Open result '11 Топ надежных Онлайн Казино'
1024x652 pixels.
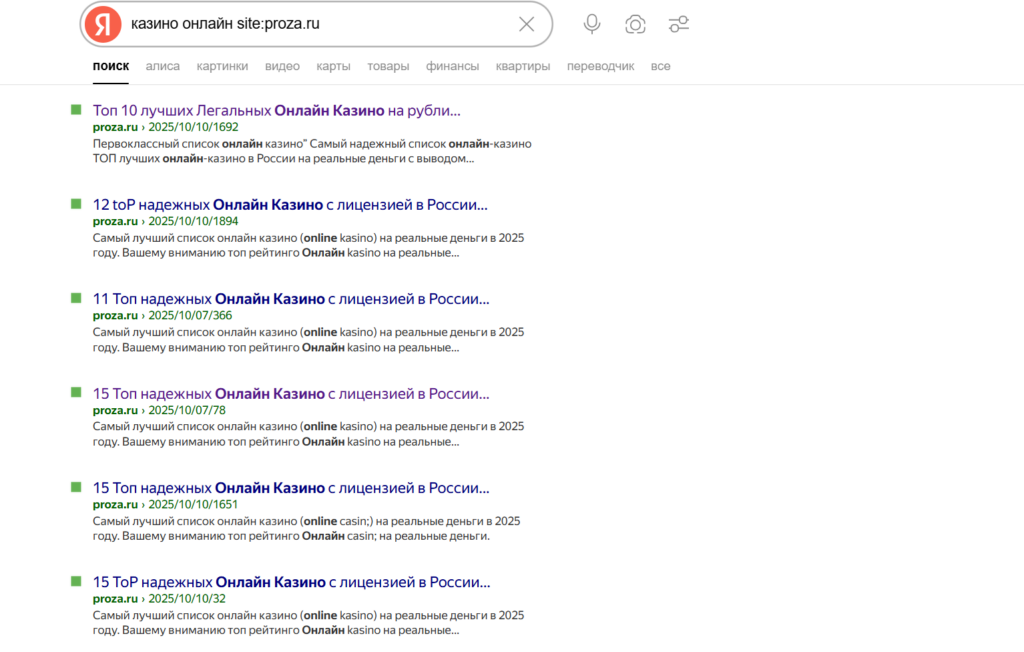(291, 299)
